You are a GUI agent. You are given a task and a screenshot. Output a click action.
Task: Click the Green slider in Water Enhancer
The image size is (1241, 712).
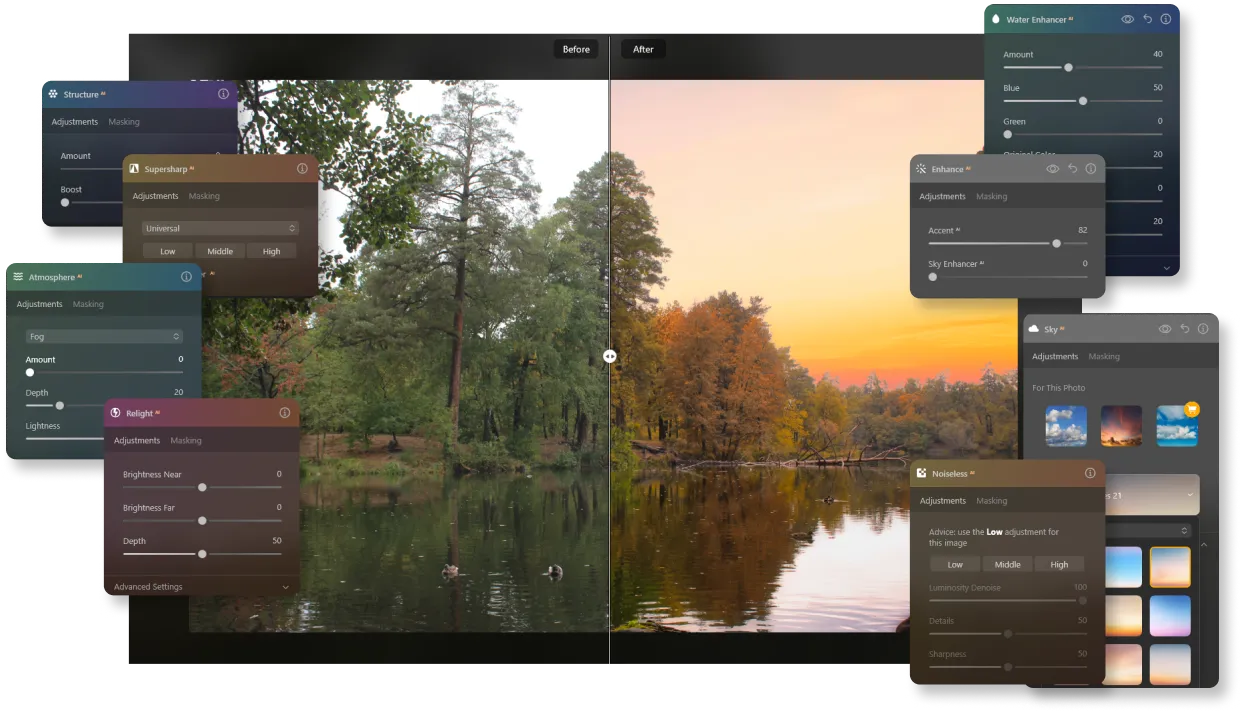click(1083, 134)
